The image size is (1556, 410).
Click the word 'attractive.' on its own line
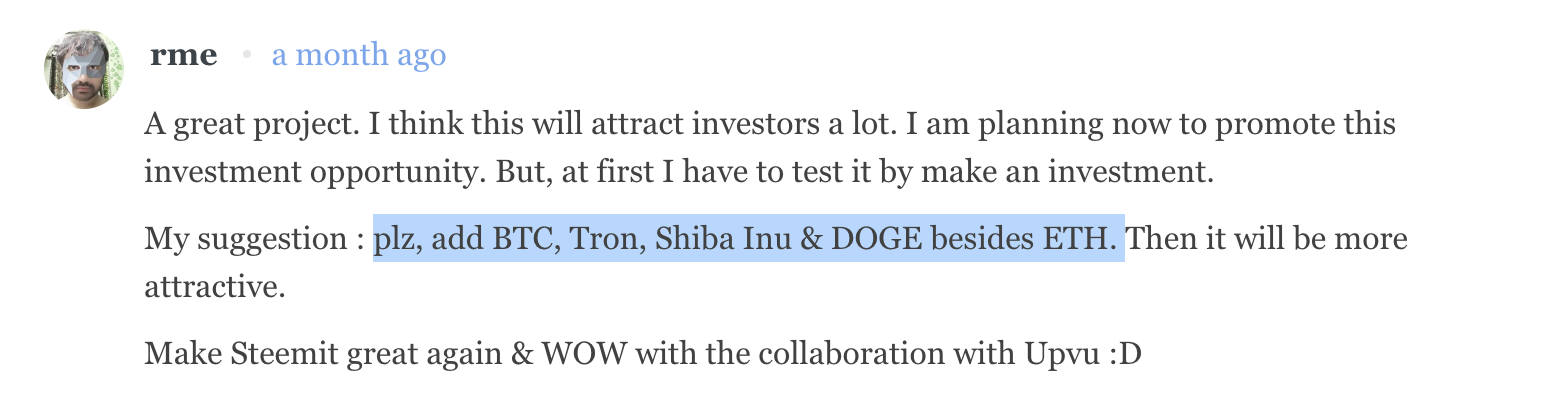[x=215, y=287]
